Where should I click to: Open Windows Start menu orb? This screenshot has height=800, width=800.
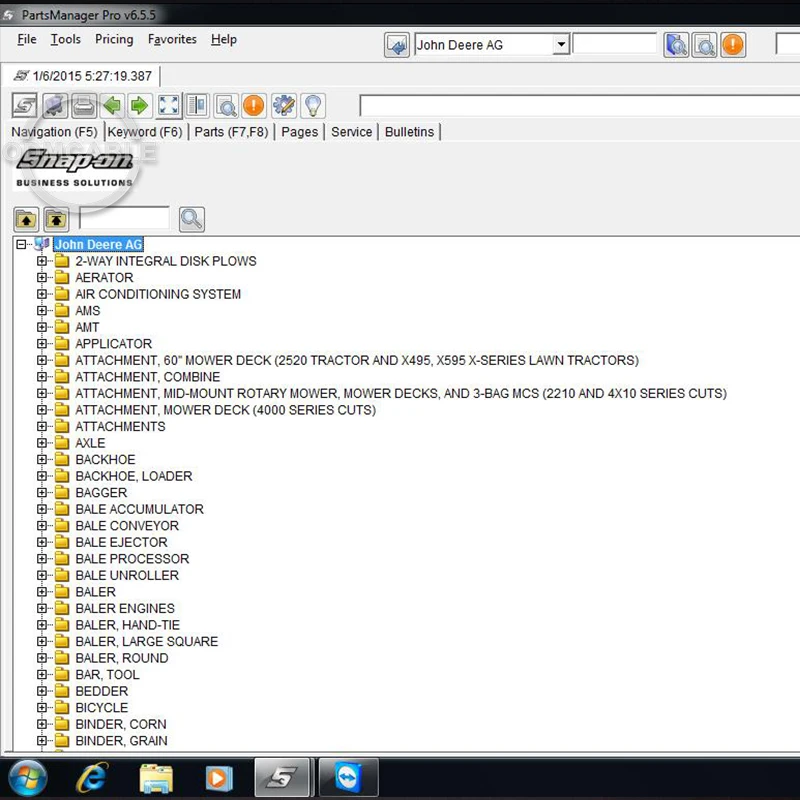click(x=28, y=778)
